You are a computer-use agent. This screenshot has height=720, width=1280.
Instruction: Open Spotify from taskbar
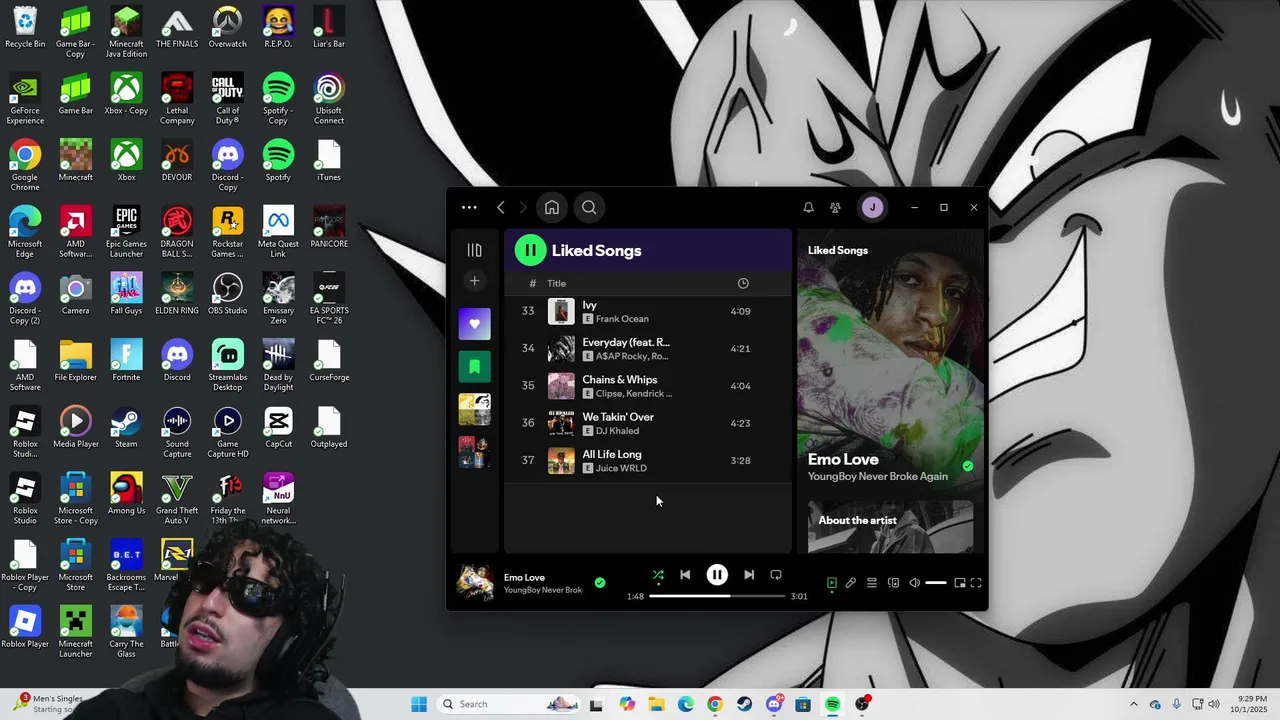click(x=832, y=704)
